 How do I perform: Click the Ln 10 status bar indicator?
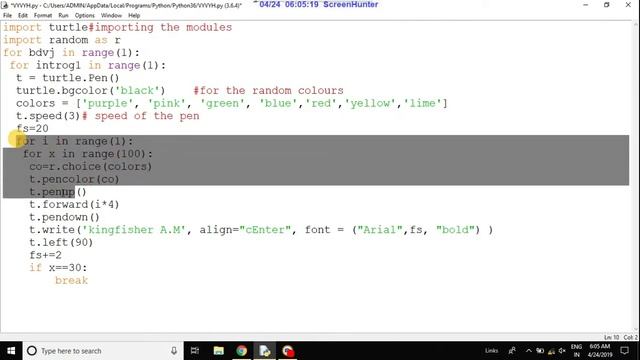point(611,337)
